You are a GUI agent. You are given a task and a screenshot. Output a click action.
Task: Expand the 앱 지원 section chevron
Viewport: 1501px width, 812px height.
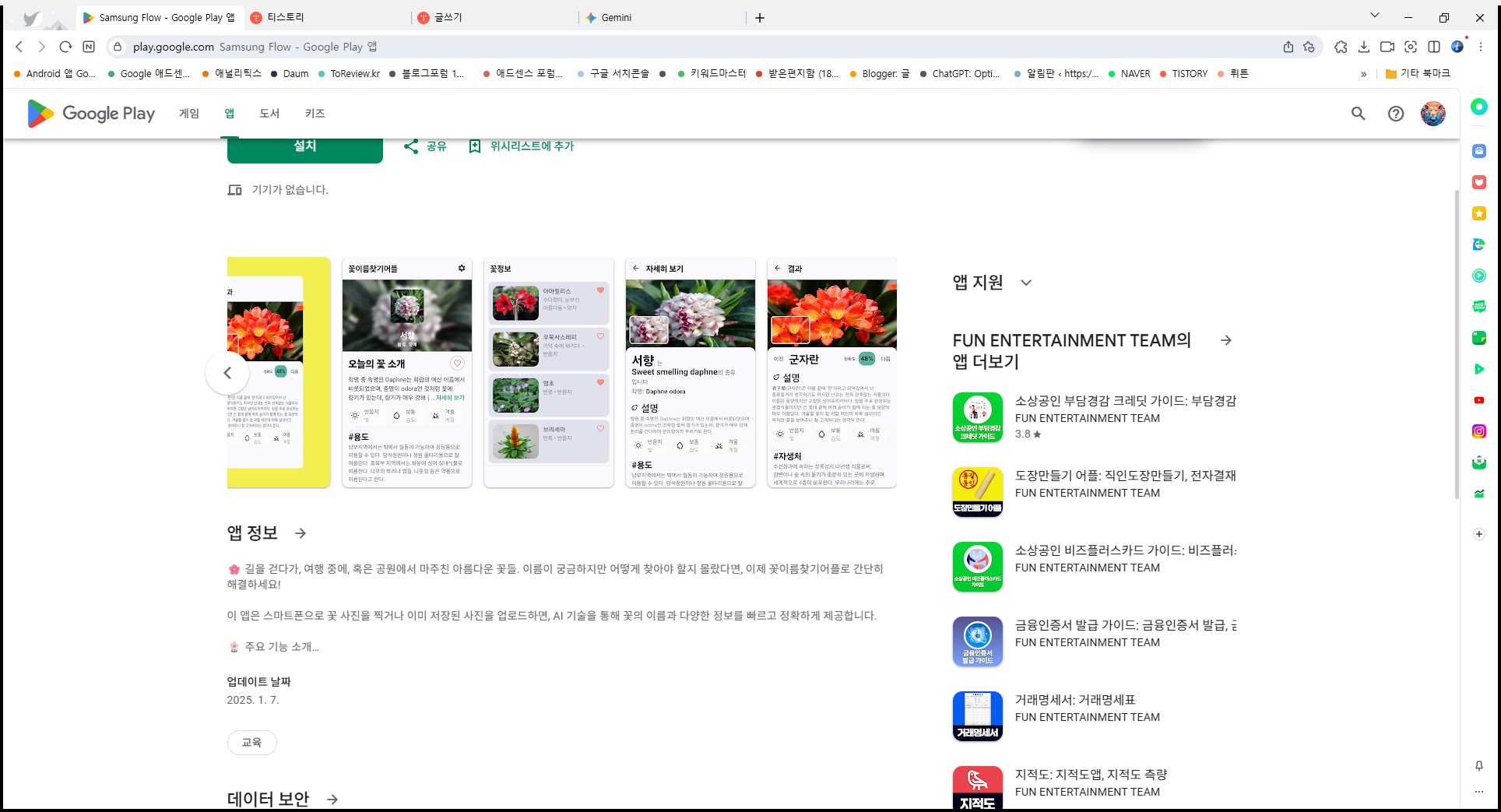pos(1026,283)
